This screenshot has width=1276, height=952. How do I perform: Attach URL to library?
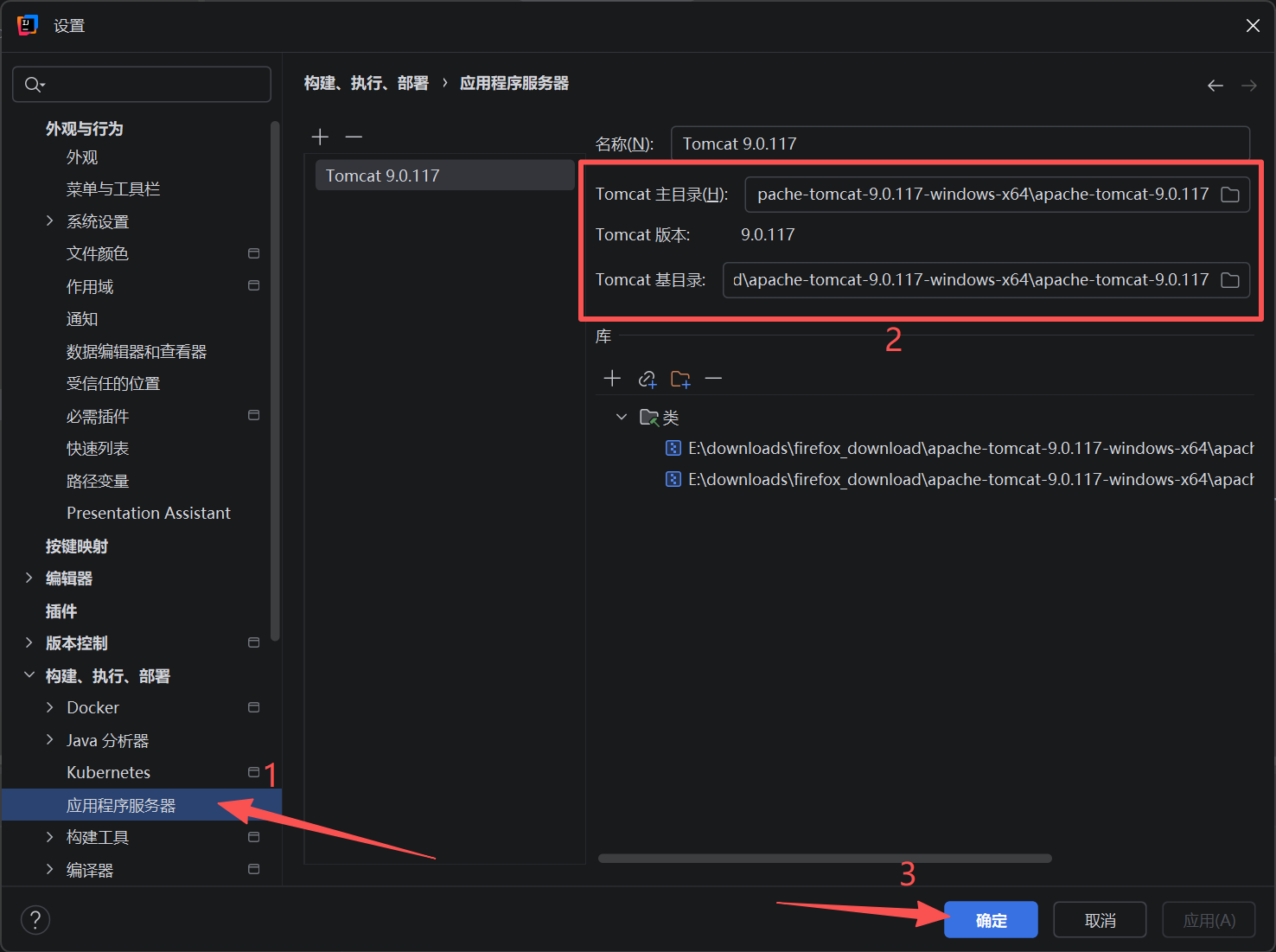[x=647, y=379]
